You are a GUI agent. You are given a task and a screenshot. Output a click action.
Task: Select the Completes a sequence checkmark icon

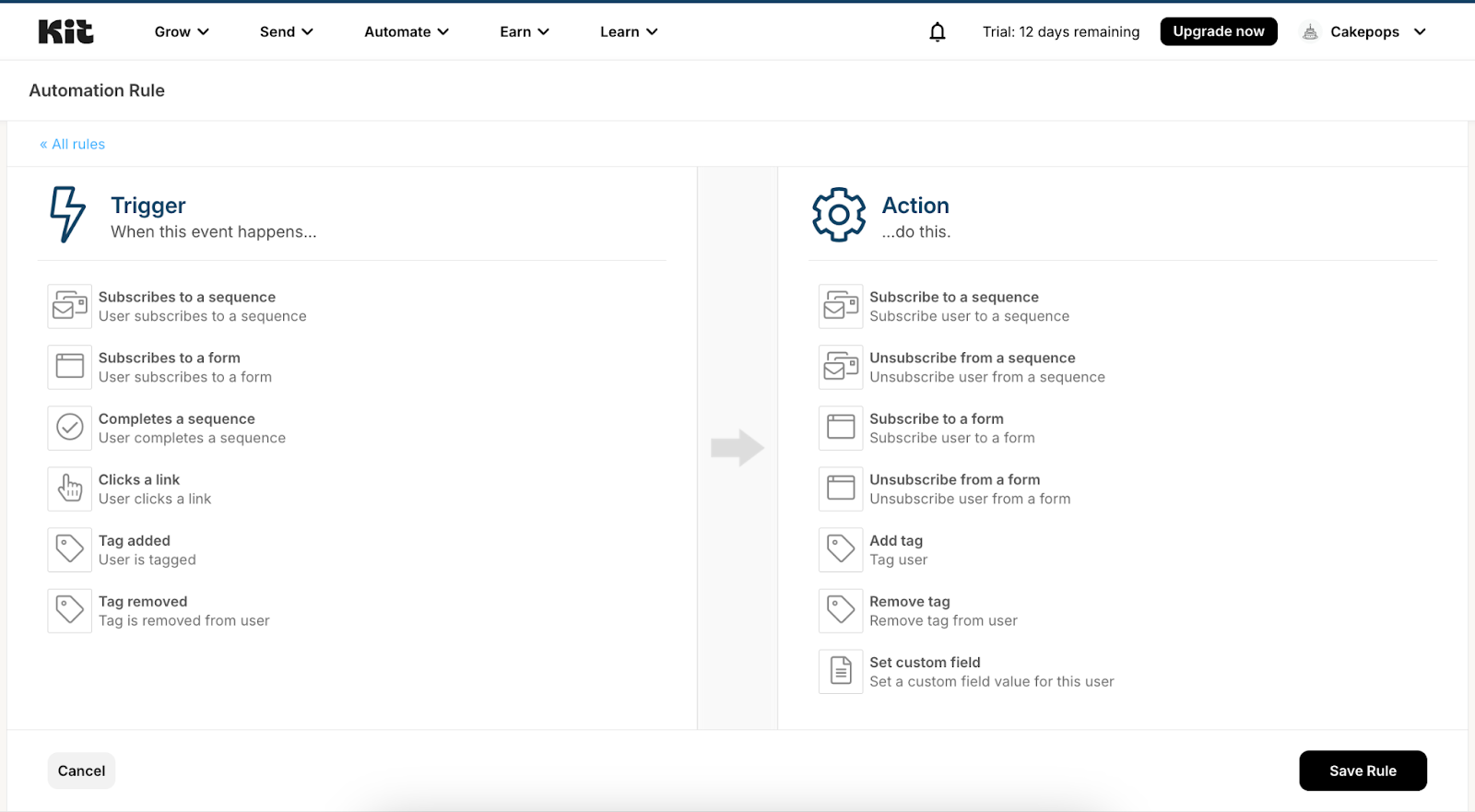(70, 428)
